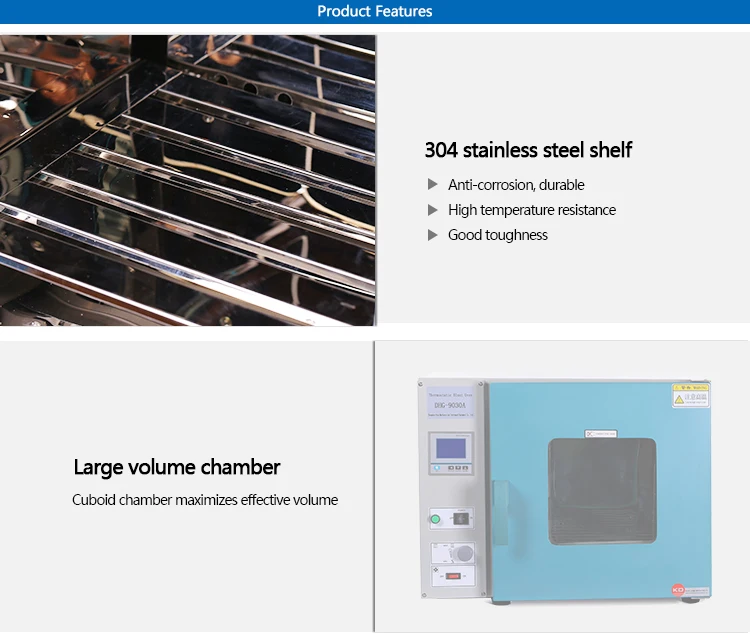Click the arrow bullet beside Anti-corrosion, durable
The height and width of the screenshot is (634, 750).
433,184
